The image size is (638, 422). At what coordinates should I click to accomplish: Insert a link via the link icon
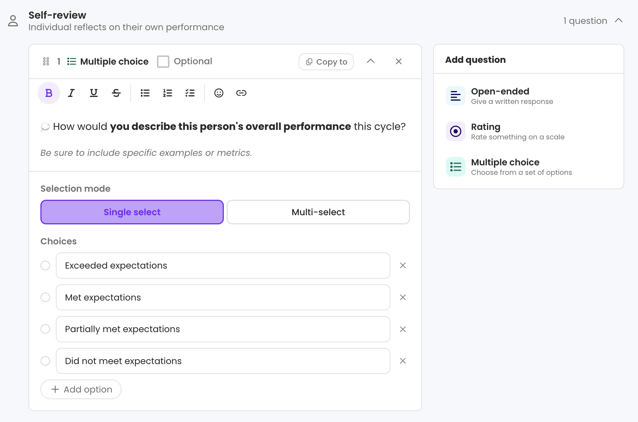coord(241,93)
